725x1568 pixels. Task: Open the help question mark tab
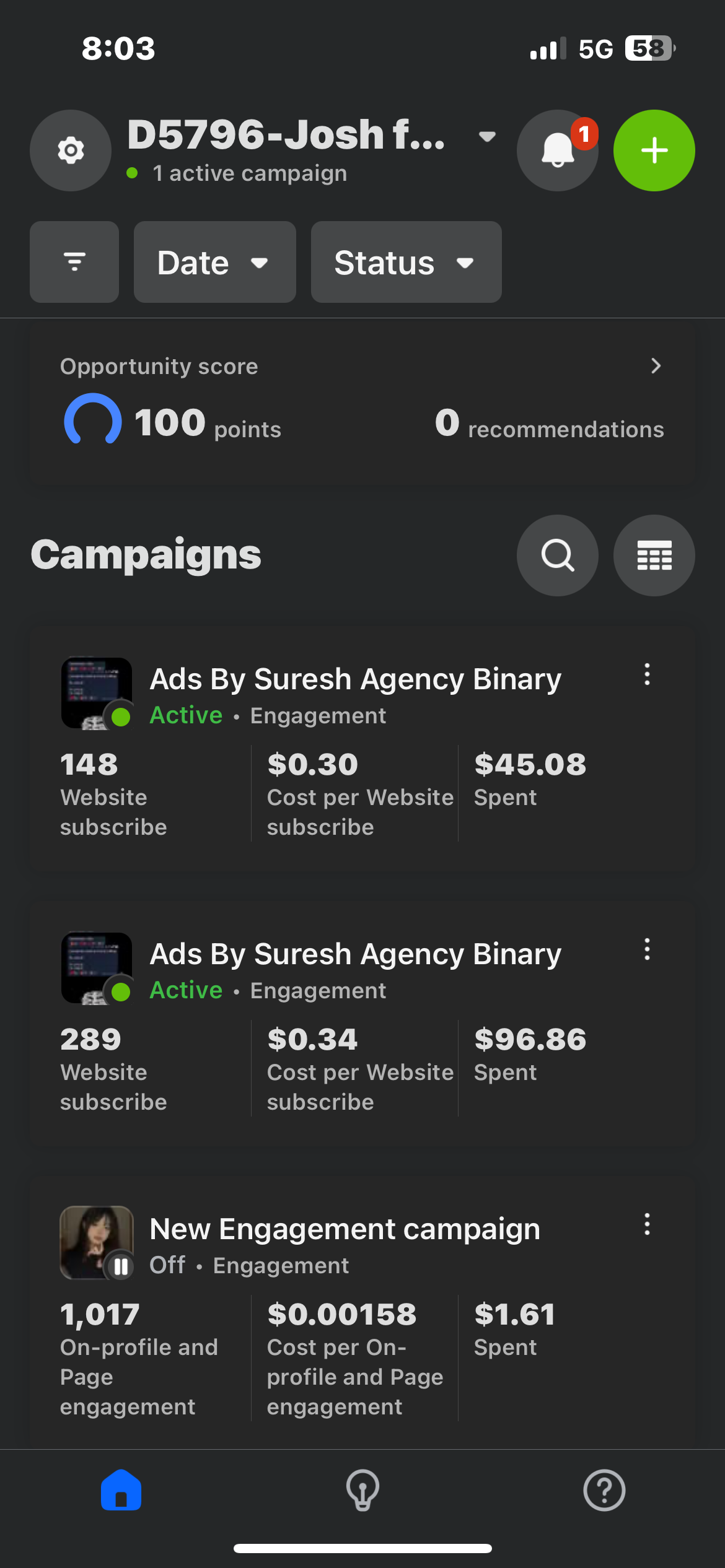click(x=604, y=1490)
